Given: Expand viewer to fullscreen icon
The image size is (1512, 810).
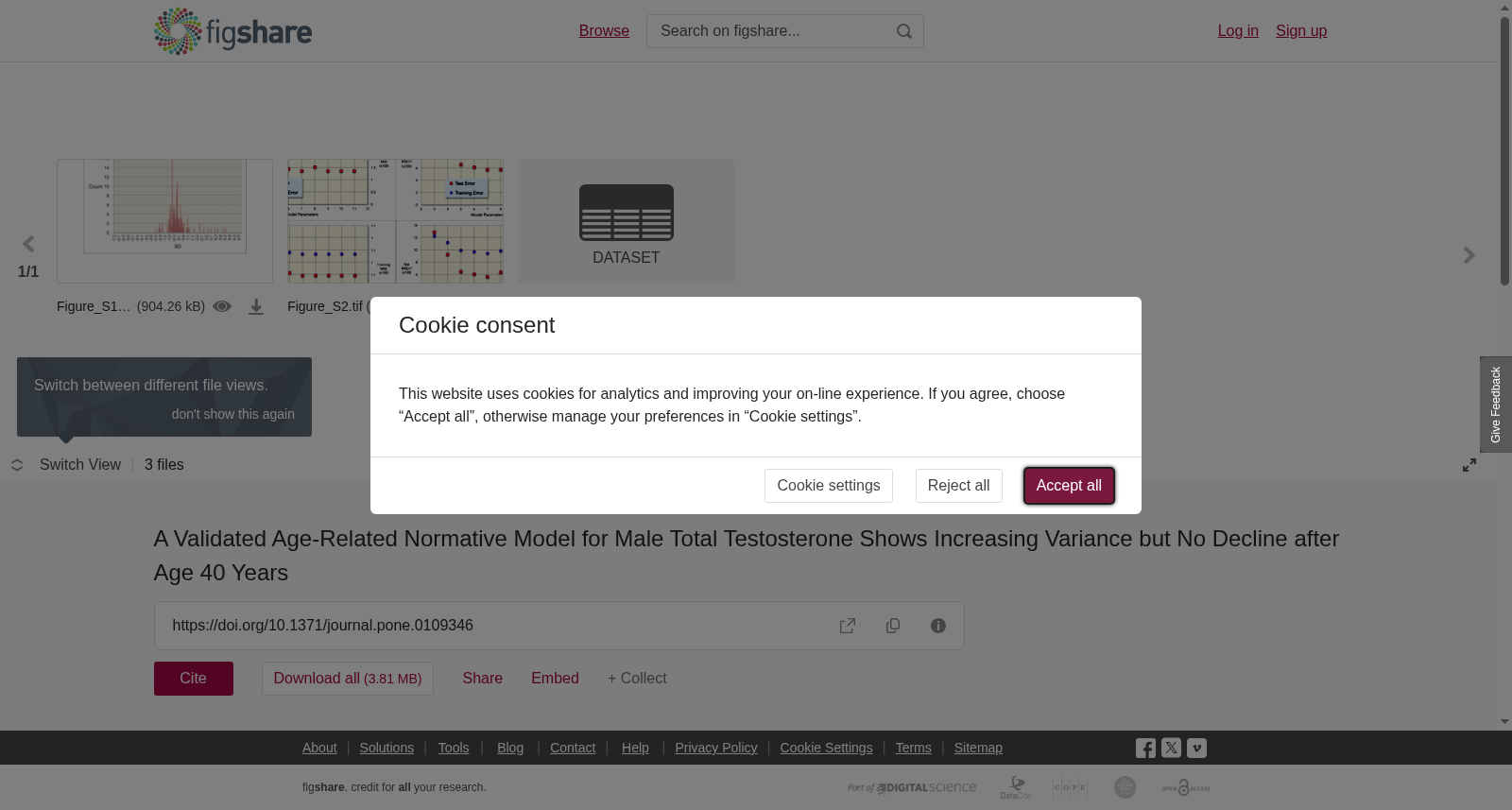Looking at the screenshot, I should click(x=1469, y=465).
